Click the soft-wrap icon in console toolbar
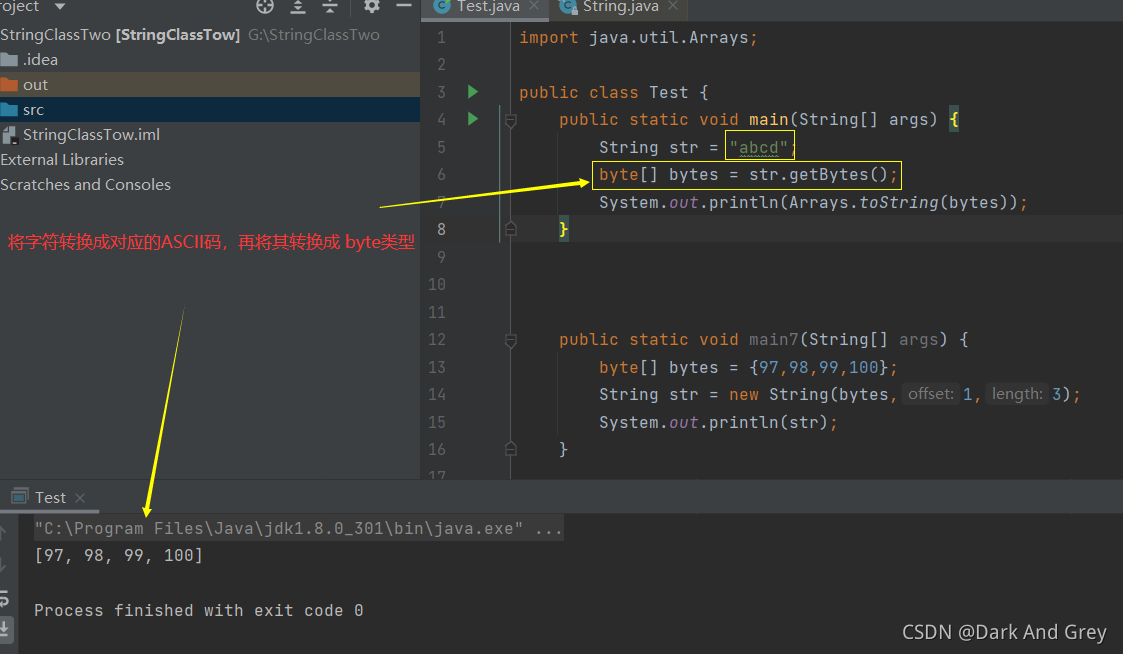Image resolution: width=1123 pixels, height=654 pixels. click(4, 598)
